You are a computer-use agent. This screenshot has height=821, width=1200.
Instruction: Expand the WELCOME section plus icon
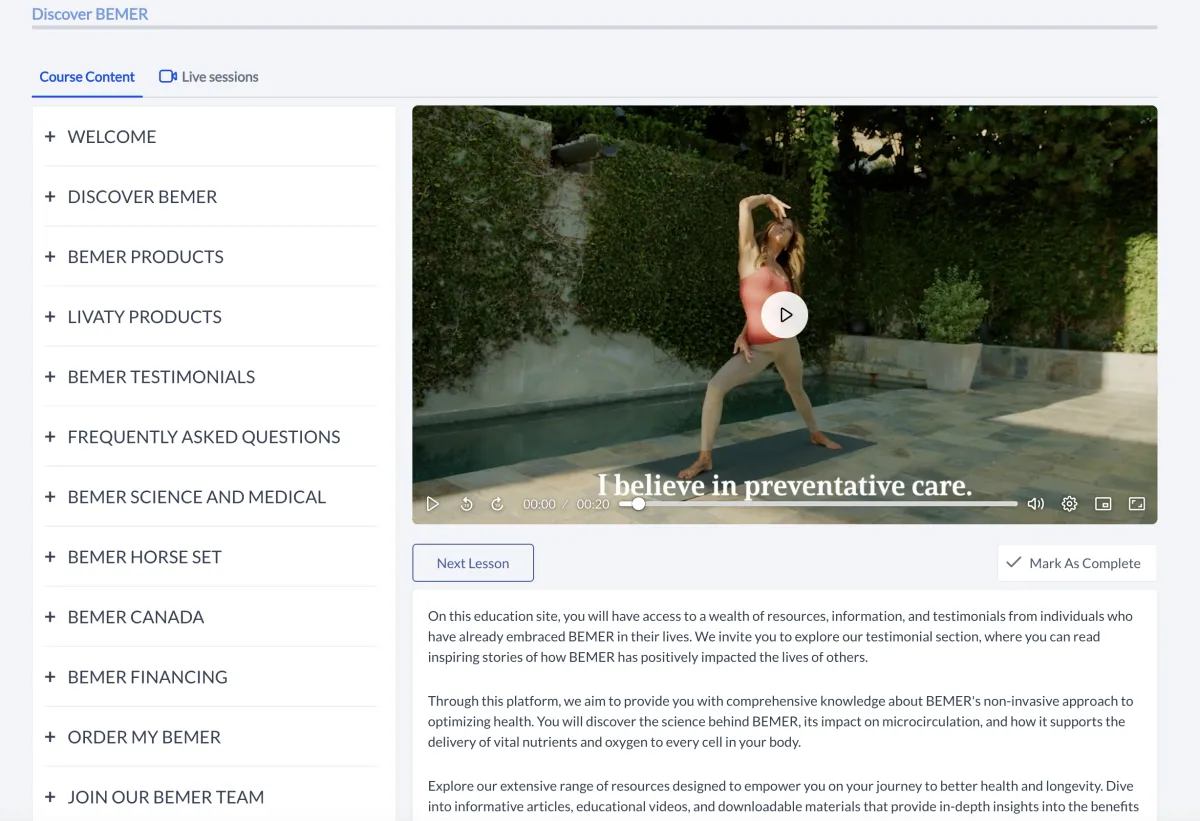click(50, 136)
